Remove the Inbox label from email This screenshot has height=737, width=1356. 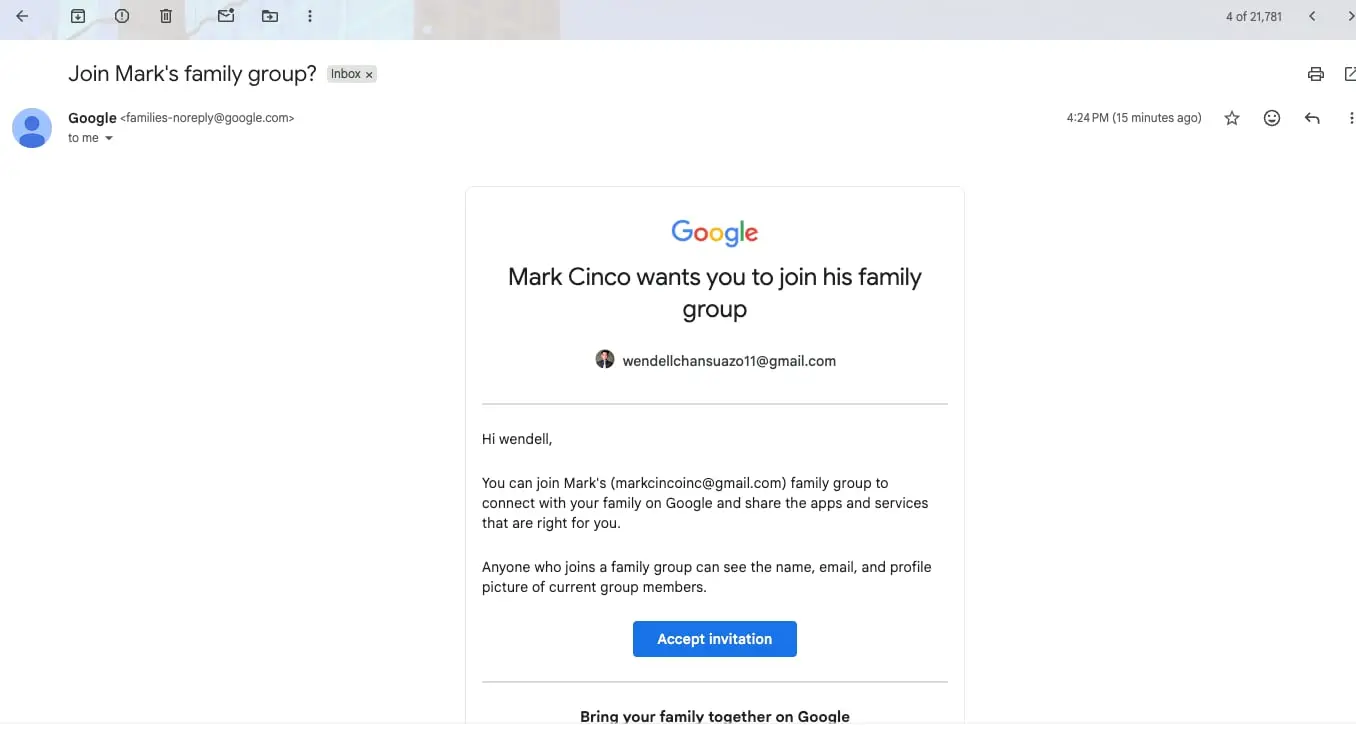pos(369,75)
